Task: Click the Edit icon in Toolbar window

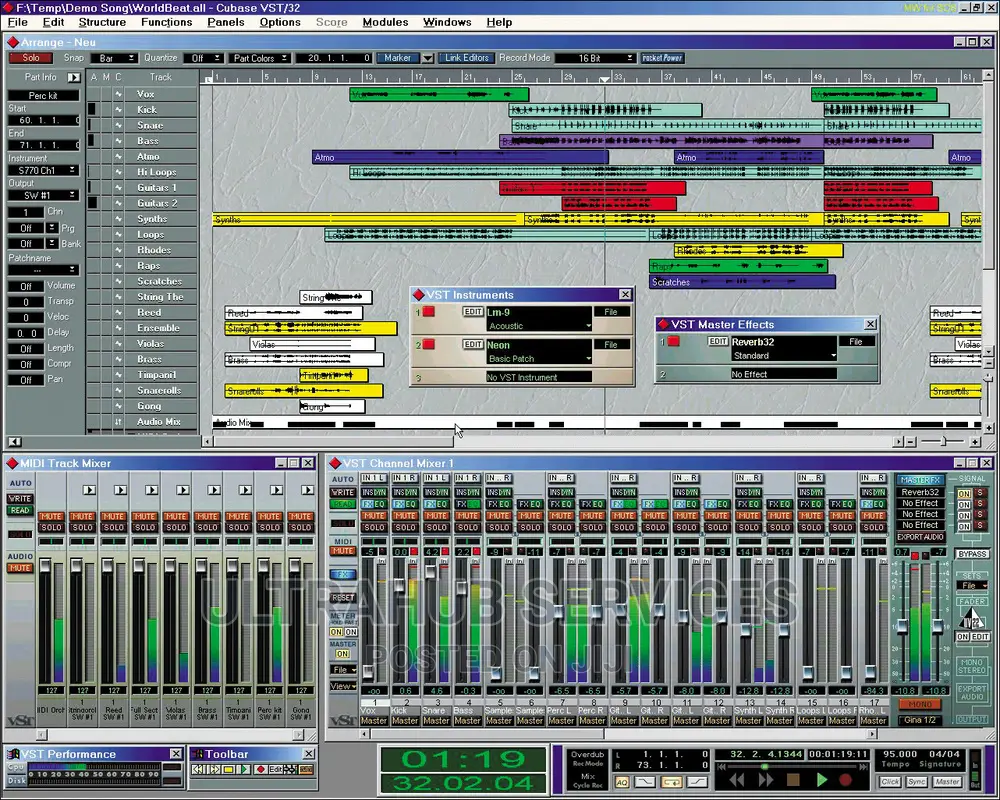Action: pos(275,770)
